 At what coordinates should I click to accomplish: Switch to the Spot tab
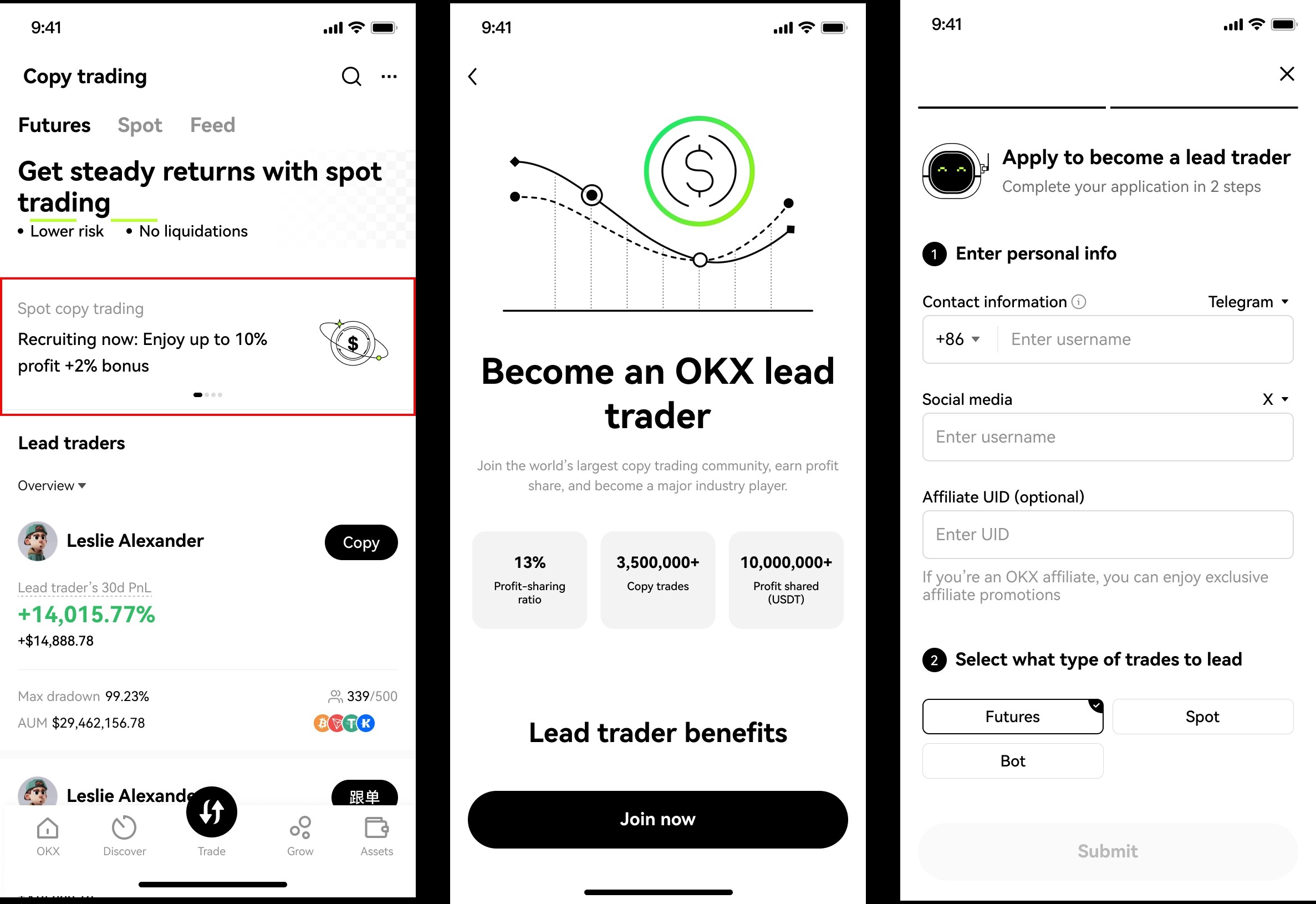click(140, 125)
